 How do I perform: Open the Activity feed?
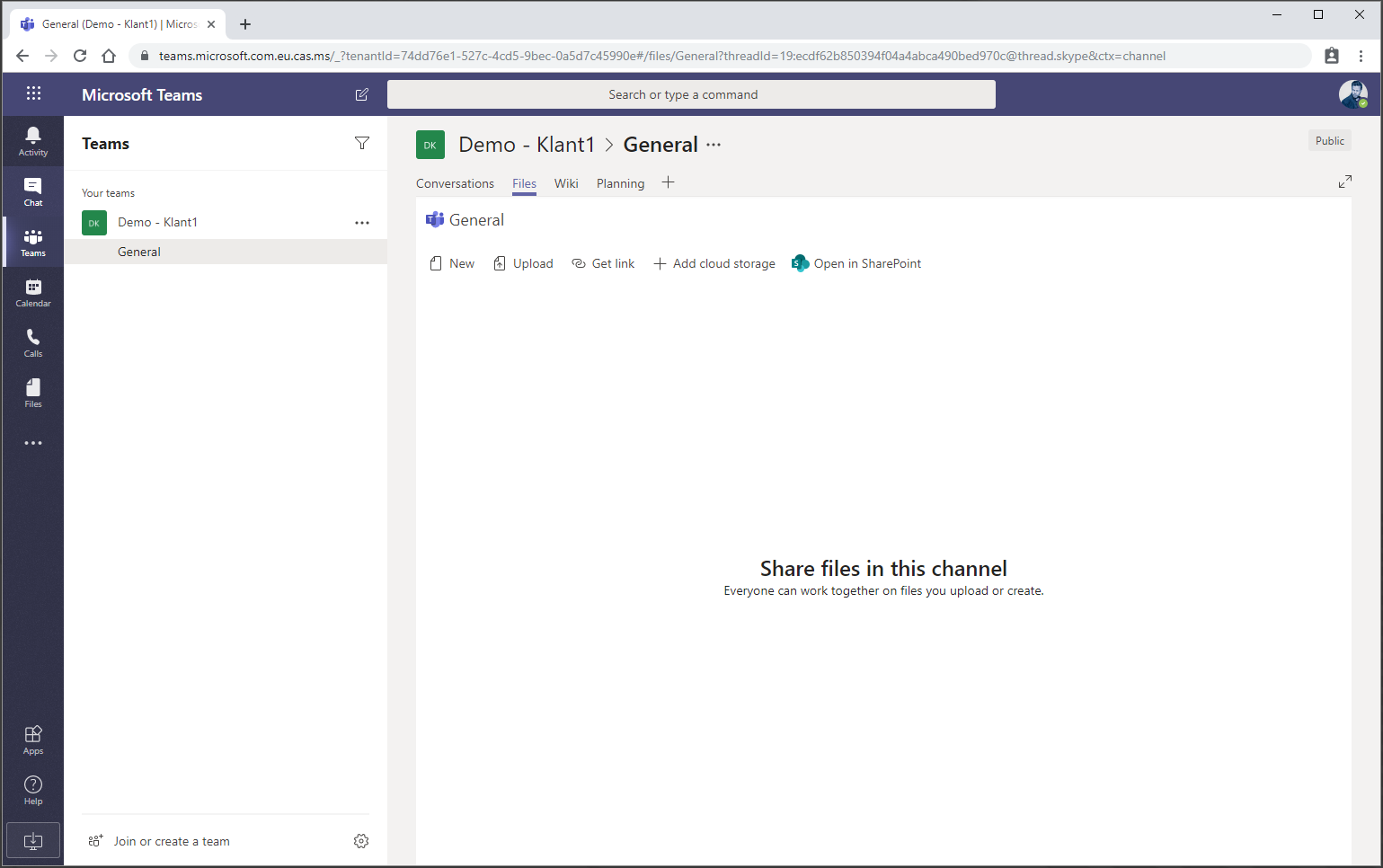click(32, 140)
